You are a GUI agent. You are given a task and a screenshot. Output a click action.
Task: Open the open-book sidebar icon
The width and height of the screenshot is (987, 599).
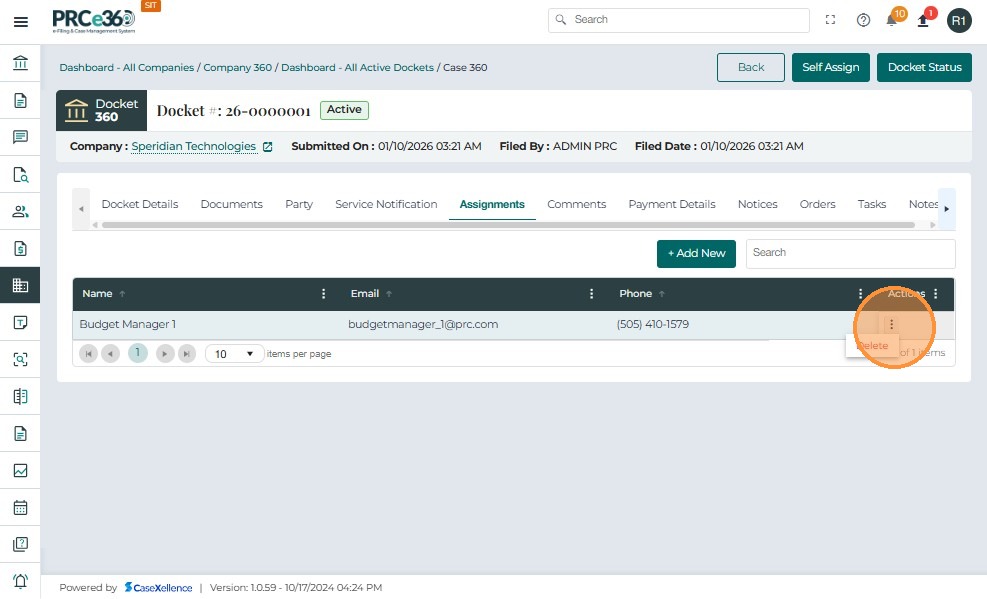click(20, 396)
